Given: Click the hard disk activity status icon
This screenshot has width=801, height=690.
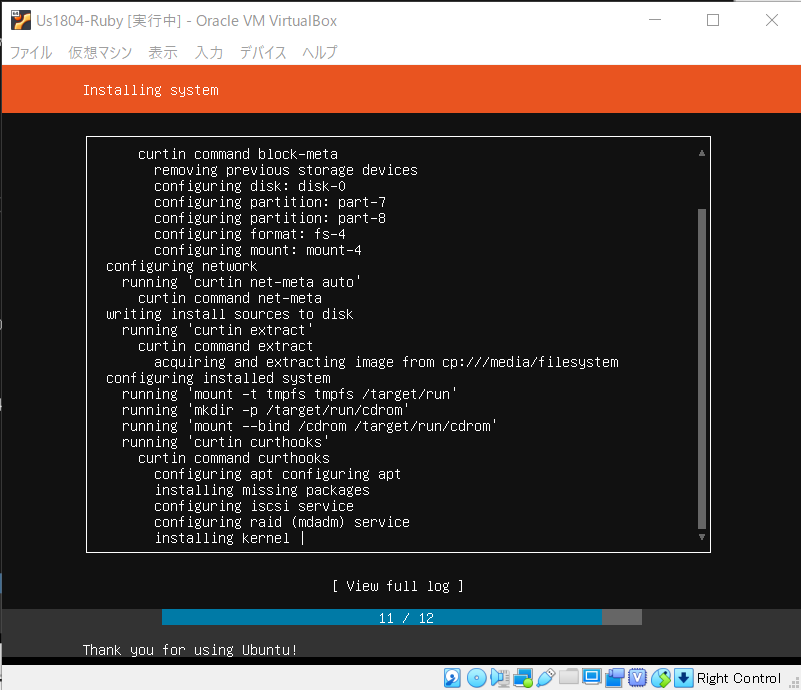Looking at the screenshot, I should click(x=452, y=678).
